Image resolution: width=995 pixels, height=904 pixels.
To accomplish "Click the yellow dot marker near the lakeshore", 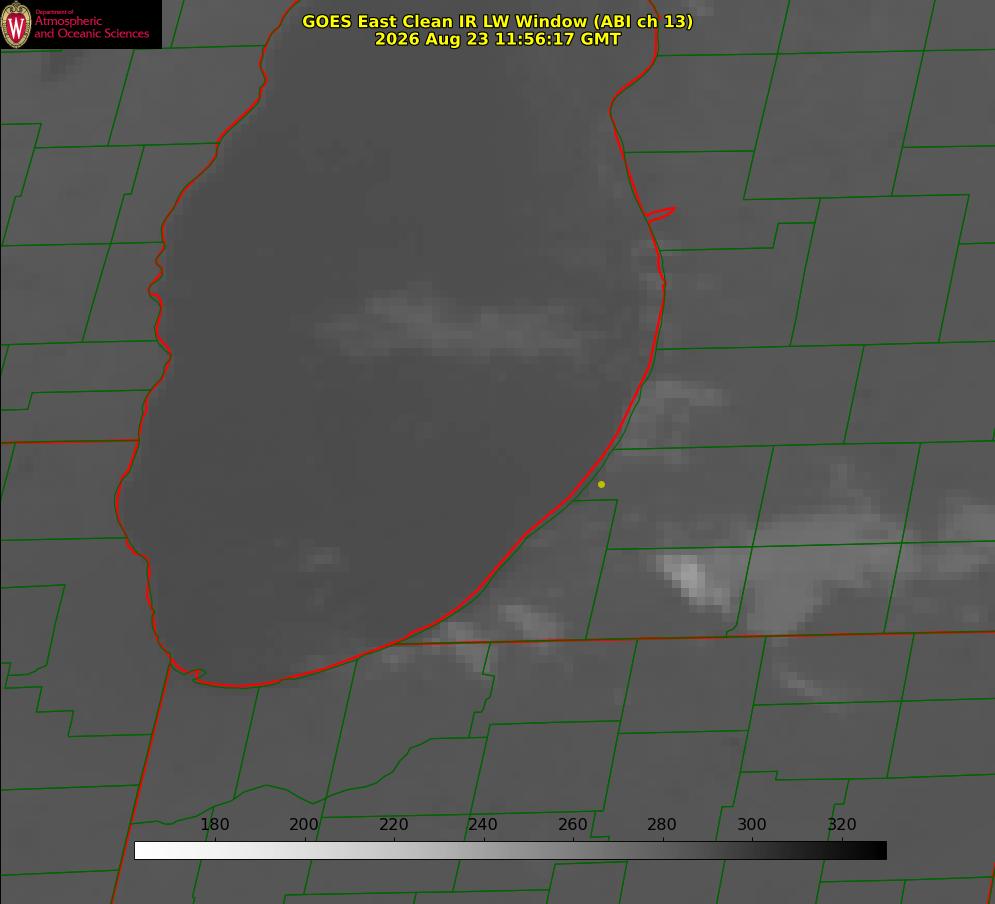I will click(601, 484).
